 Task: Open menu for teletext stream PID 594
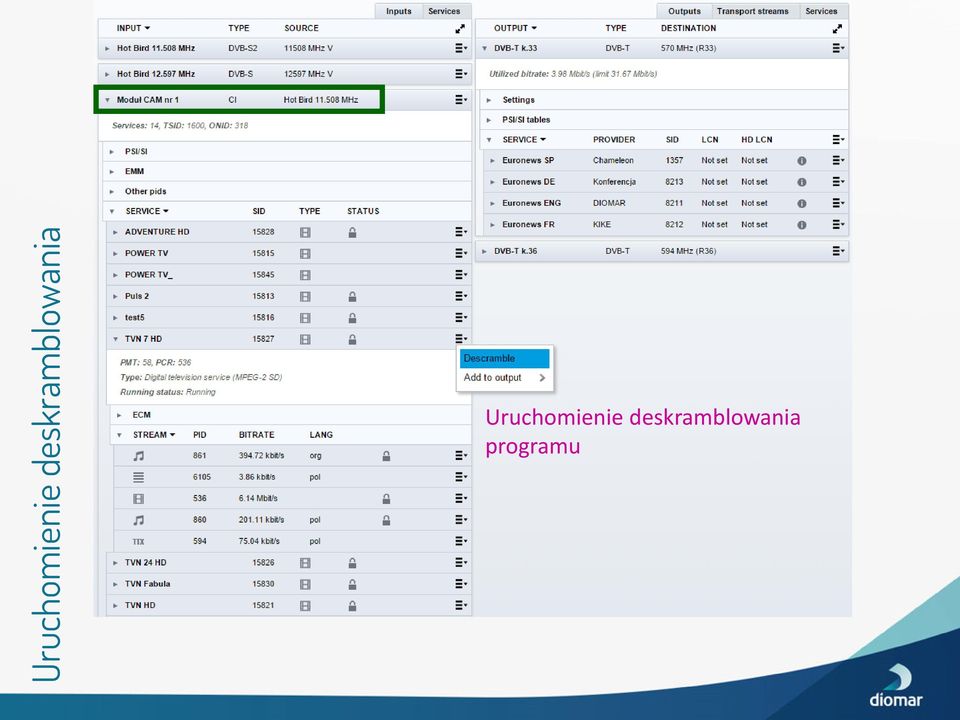pos(461,541)
